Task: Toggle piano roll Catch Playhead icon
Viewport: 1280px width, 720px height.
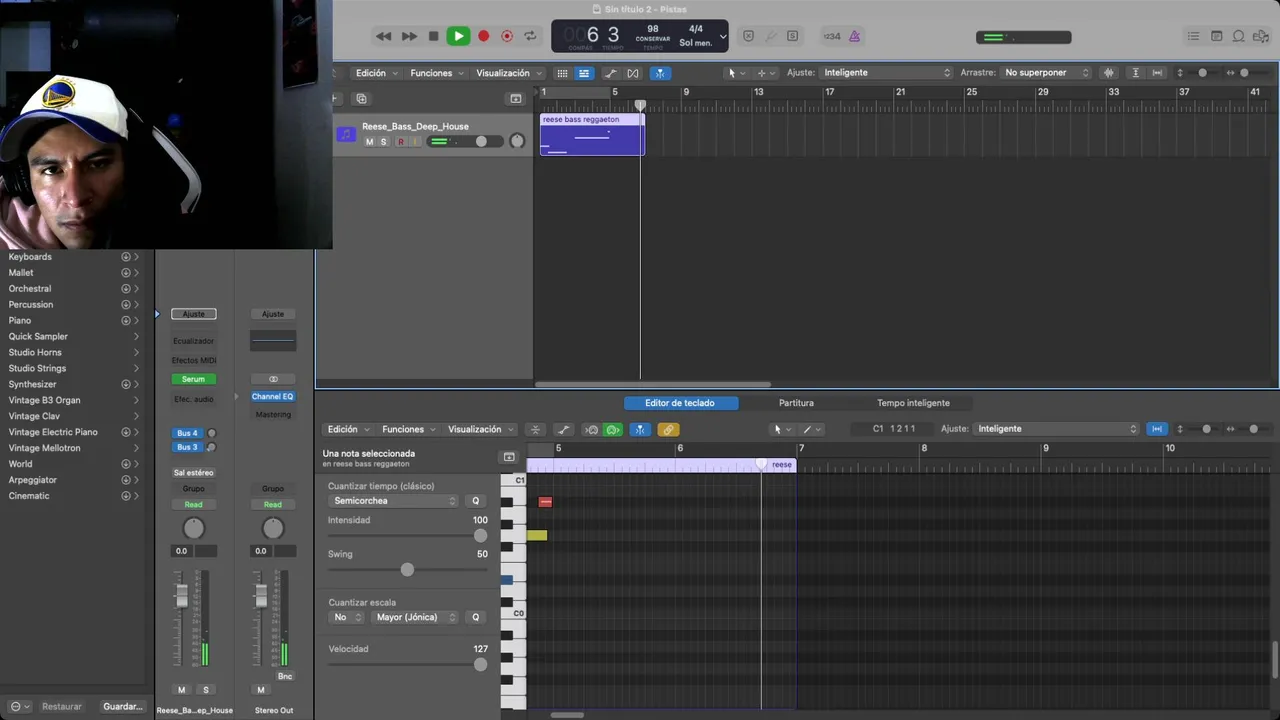Action: 640,430
